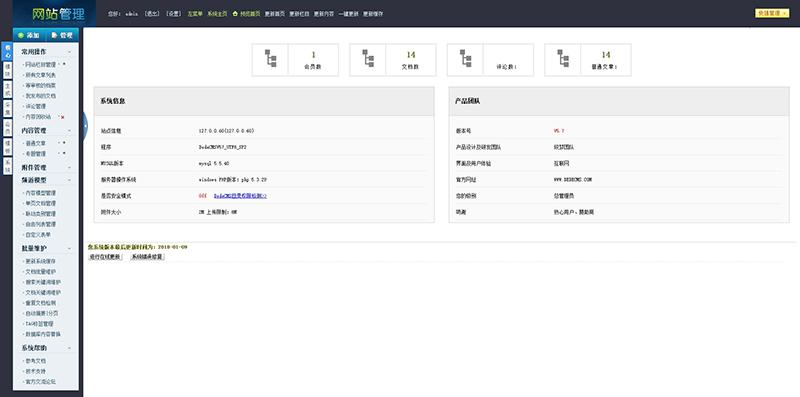This screenshot has height=397, width=800.
Task: Switch to the 会员 vertical tab
Action: tap(7, 128)
